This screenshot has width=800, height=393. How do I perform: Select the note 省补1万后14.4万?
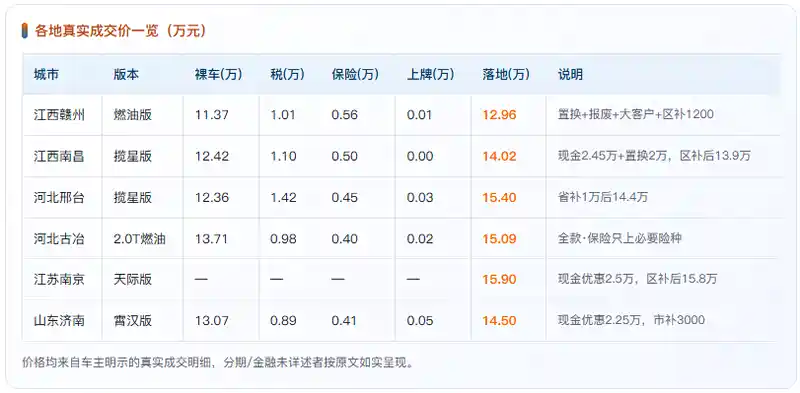603,198
